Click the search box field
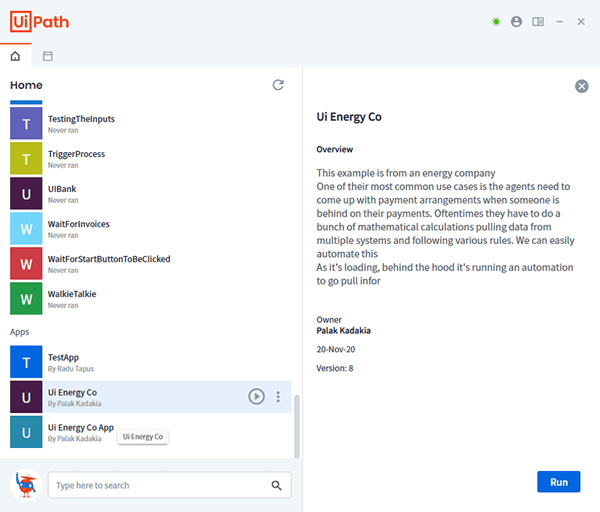 (170, 485)
